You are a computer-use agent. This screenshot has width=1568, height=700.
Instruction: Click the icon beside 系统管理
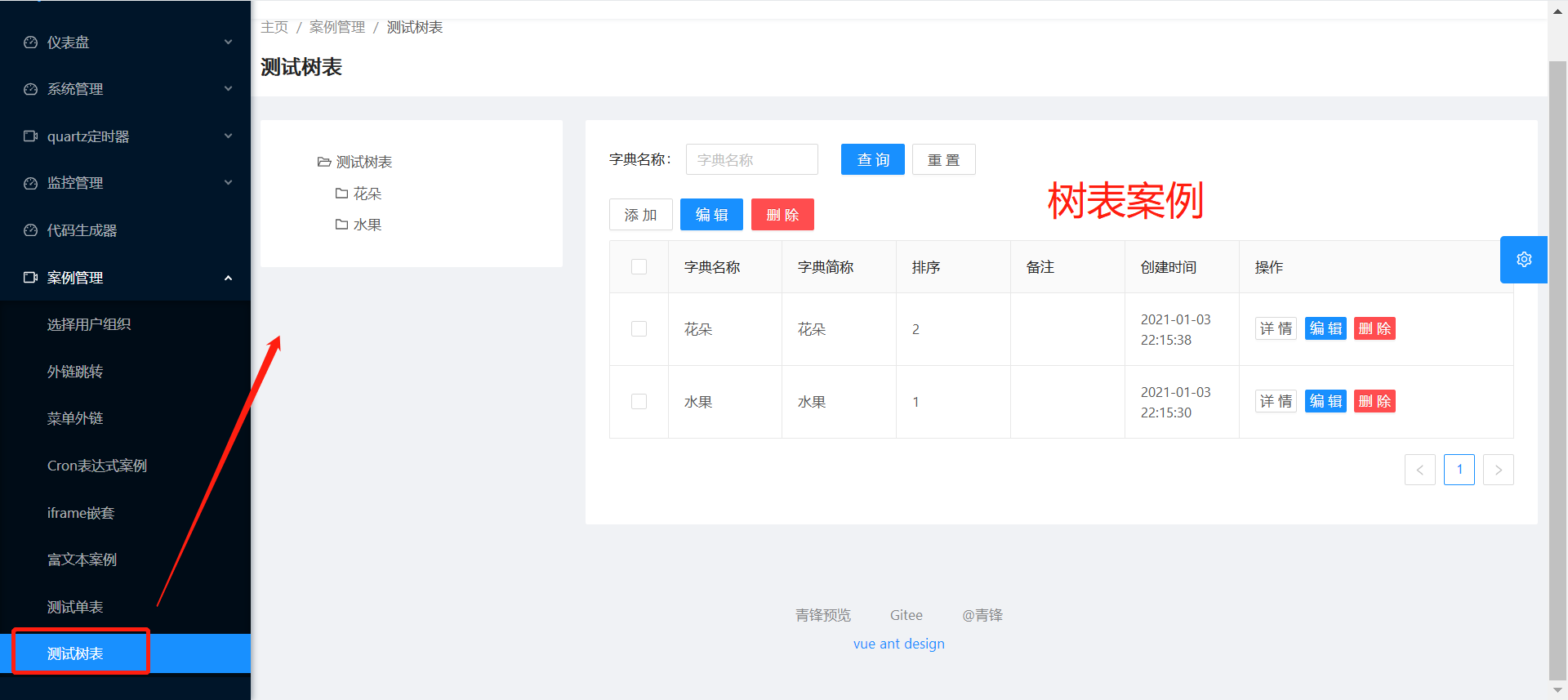click(x=30, y=89)
